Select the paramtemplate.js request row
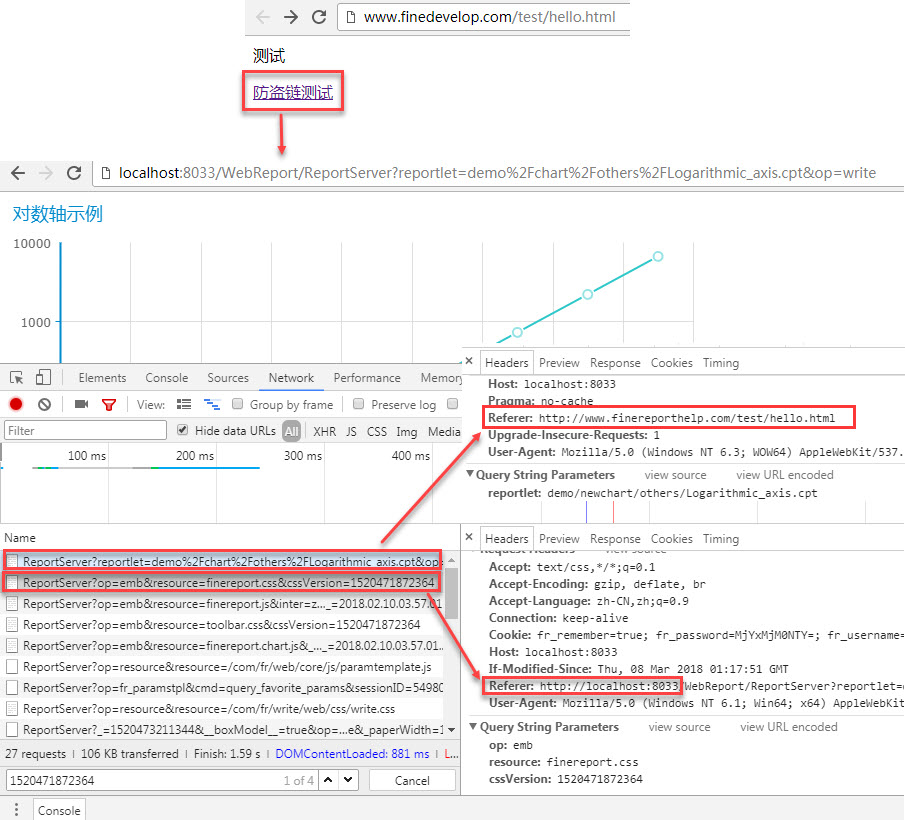The image size is (905, 820). [x=223, y=667]
